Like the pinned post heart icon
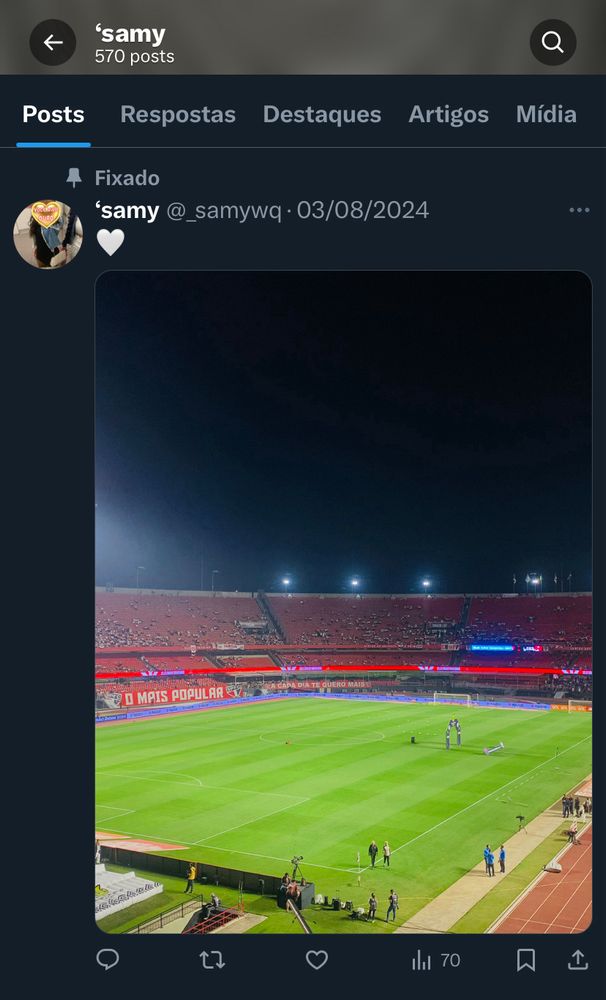Viewport: 606px width, 1000px height. pyautogui.click(x=316, y=959)
